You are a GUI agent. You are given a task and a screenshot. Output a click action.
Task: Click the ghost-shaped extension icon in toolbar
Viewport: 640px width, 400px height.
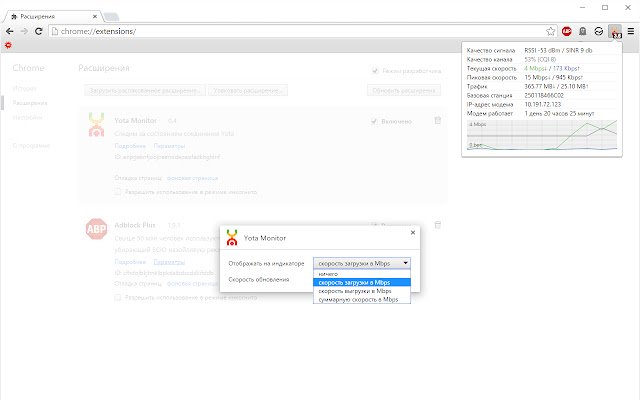coord(582,31)
